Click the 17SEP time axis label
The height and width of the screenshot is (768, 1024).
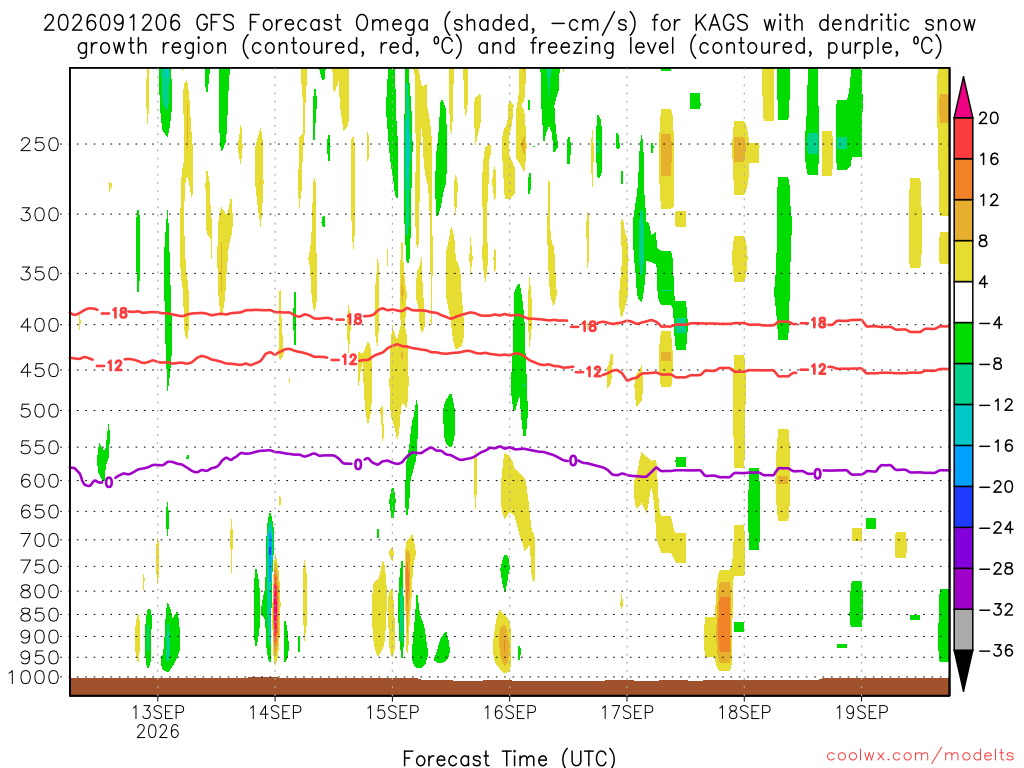[627, 712]
